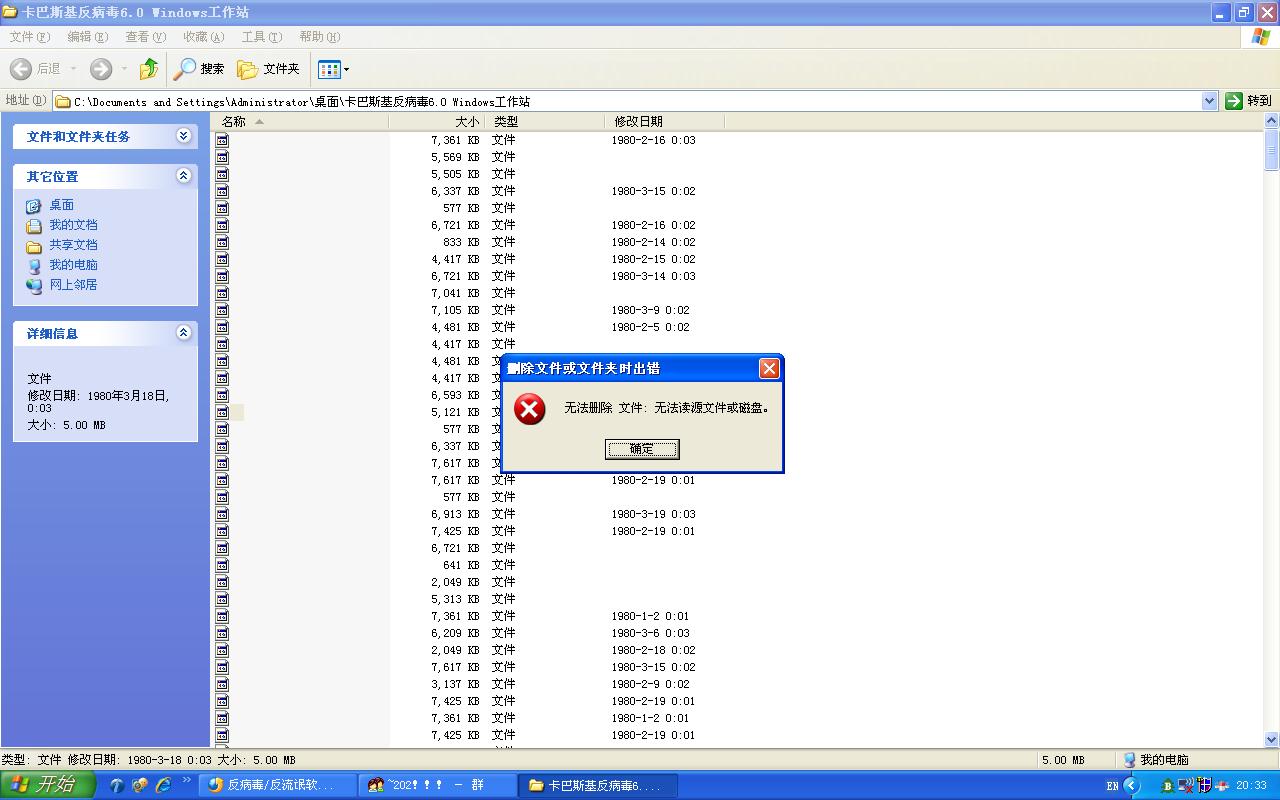Open the 桌面 link in 其它位置
Image resolution: width=1280 pixels, height=800 pixels.
coord(62,205)
